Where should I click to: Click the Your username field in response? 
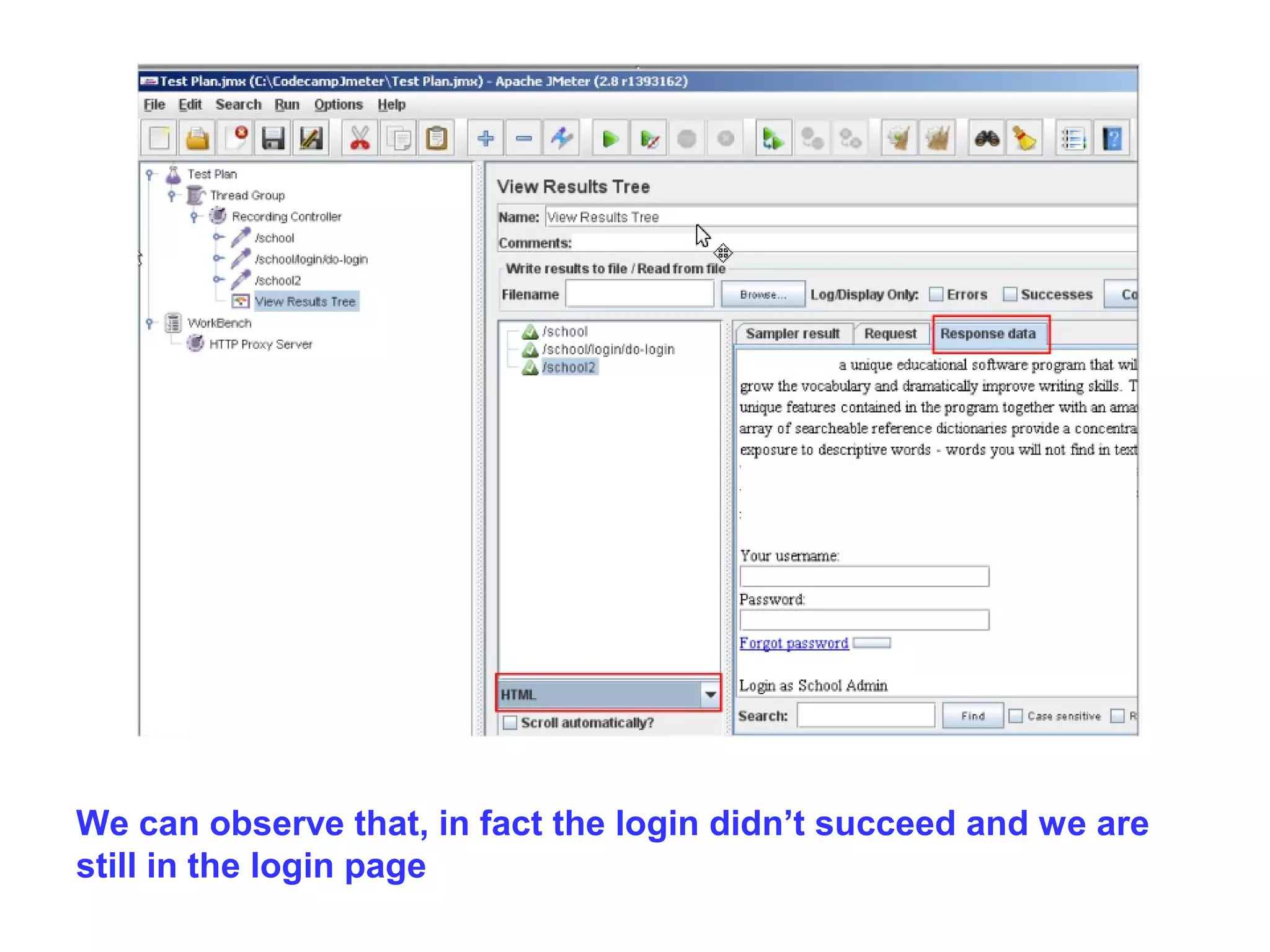(864, 576)
